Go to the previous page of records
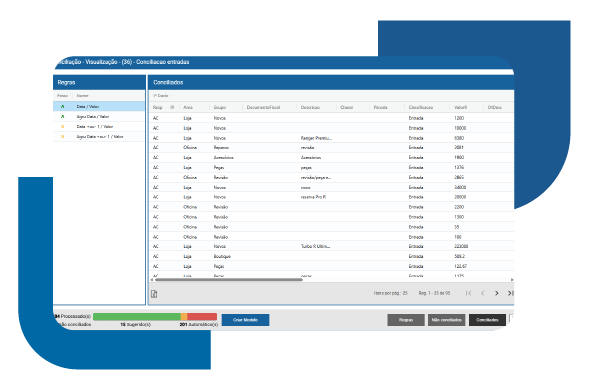The image size is (589, 382). pos(483,293)
